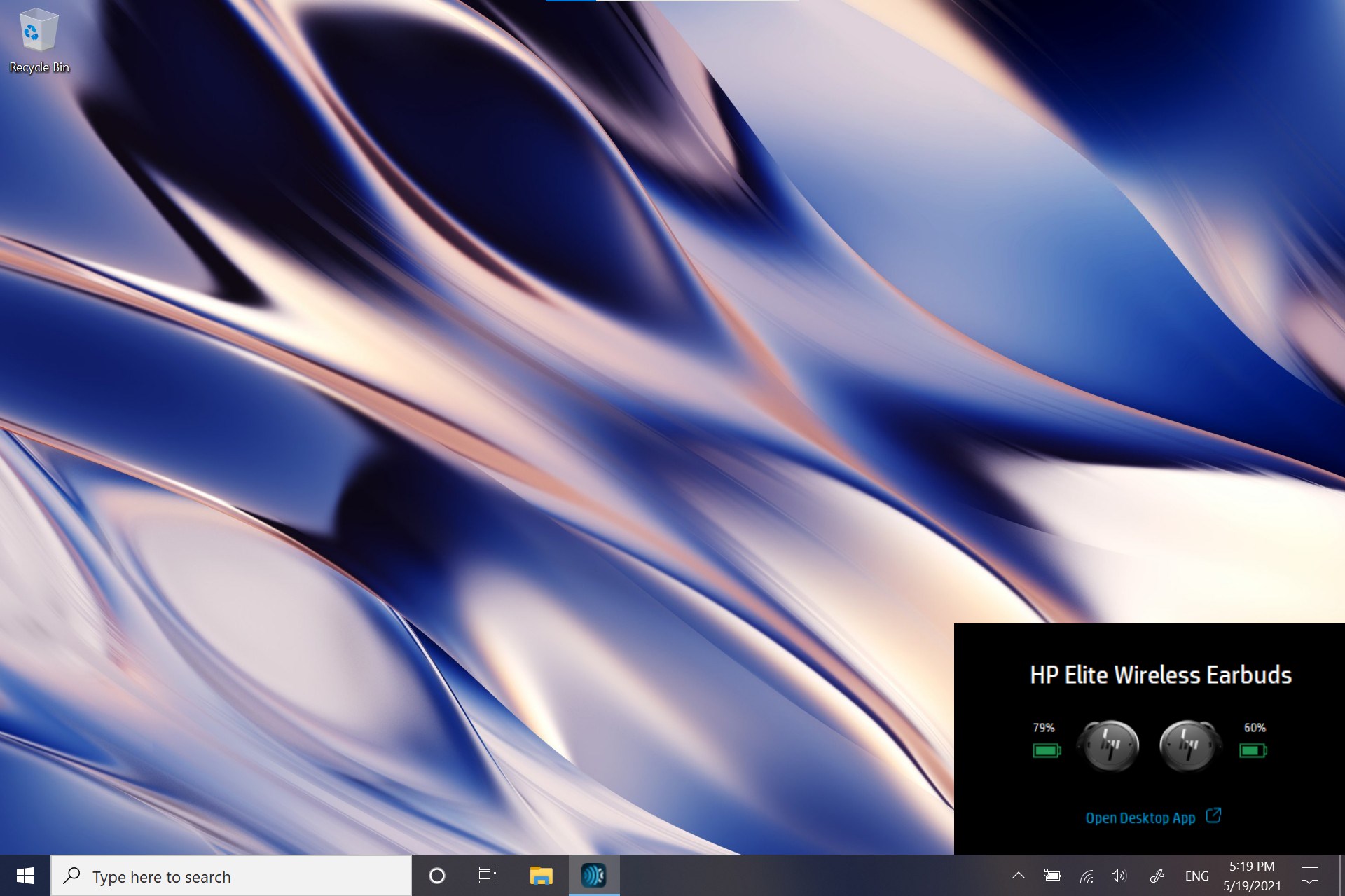Open the calendar by clicking the clock
The width and height of the screenshot is (1345, 896).
(x=1253, y=875)
